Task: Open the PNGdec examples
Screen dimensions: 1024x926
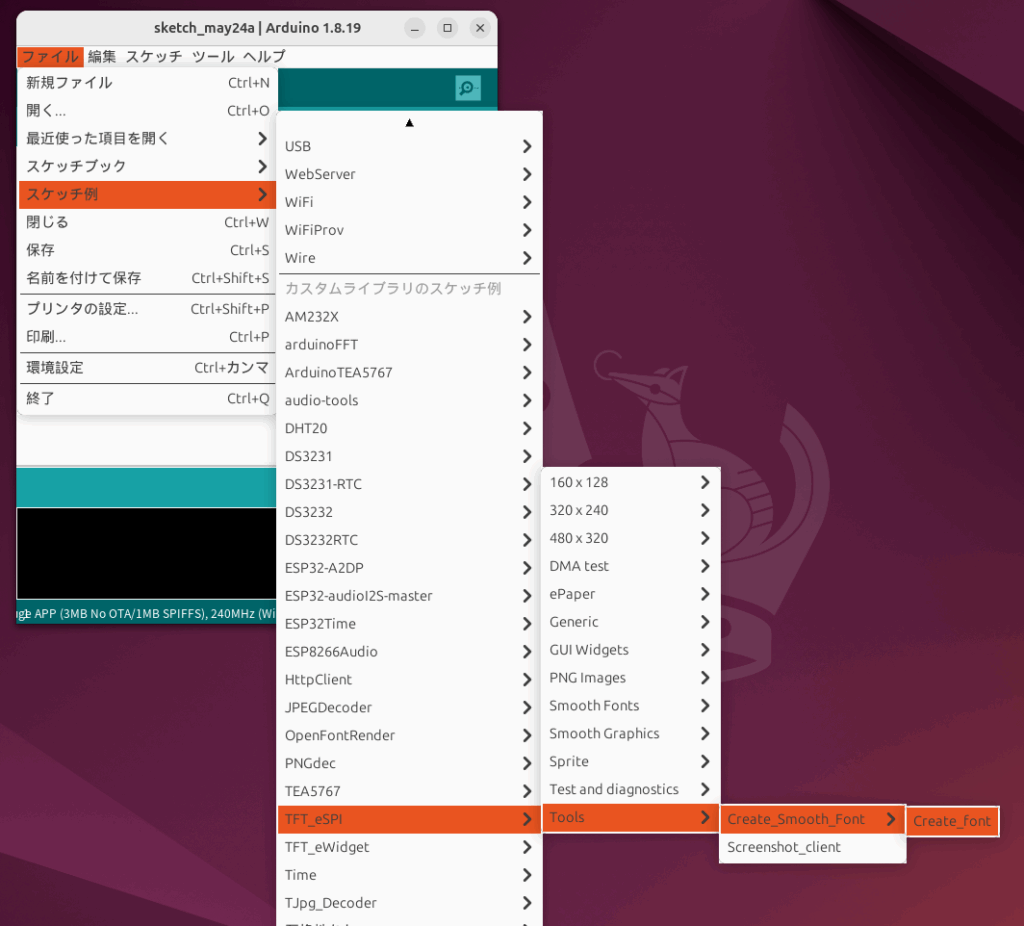Action: pyautogui.click(x=409, y=763)
